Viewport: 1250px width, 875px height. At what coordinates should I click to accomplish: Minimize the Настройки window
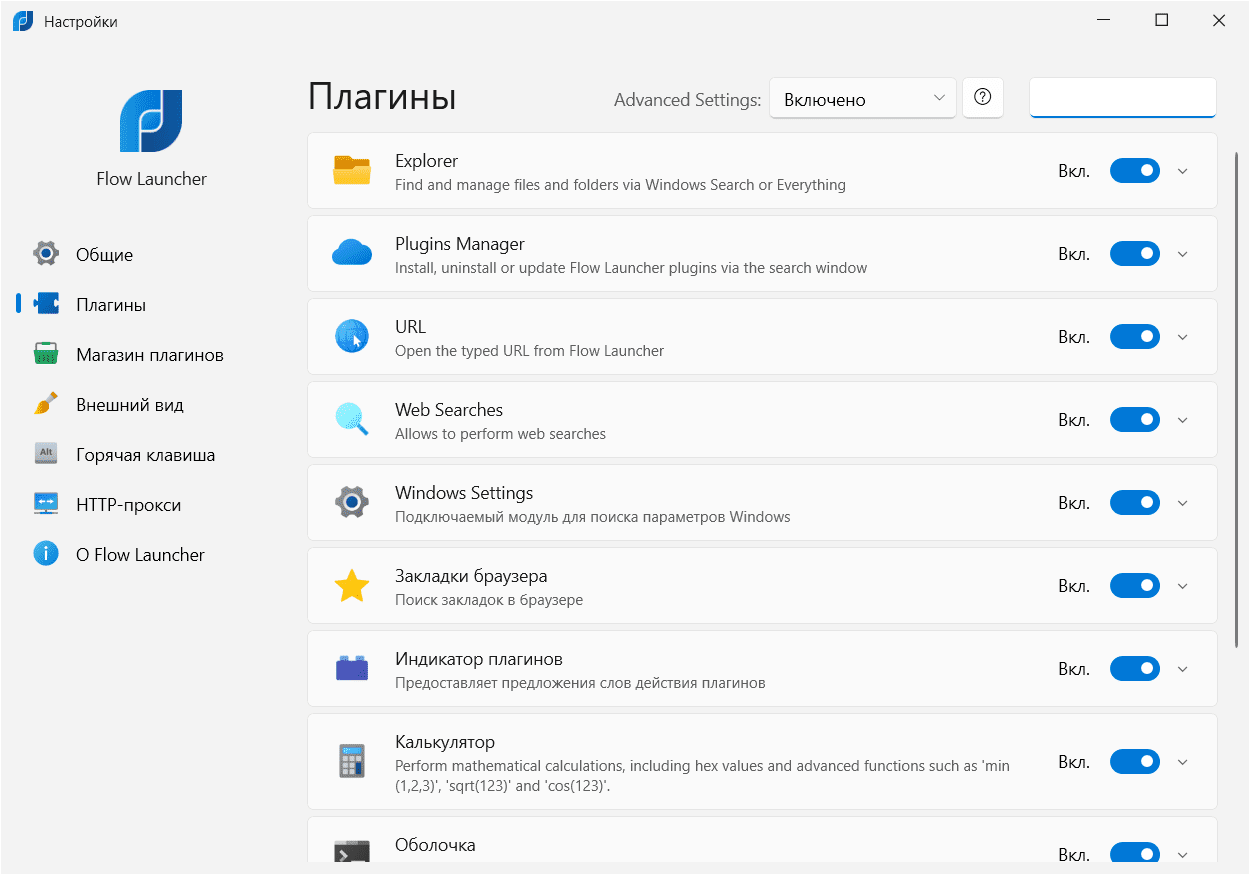1104,21
